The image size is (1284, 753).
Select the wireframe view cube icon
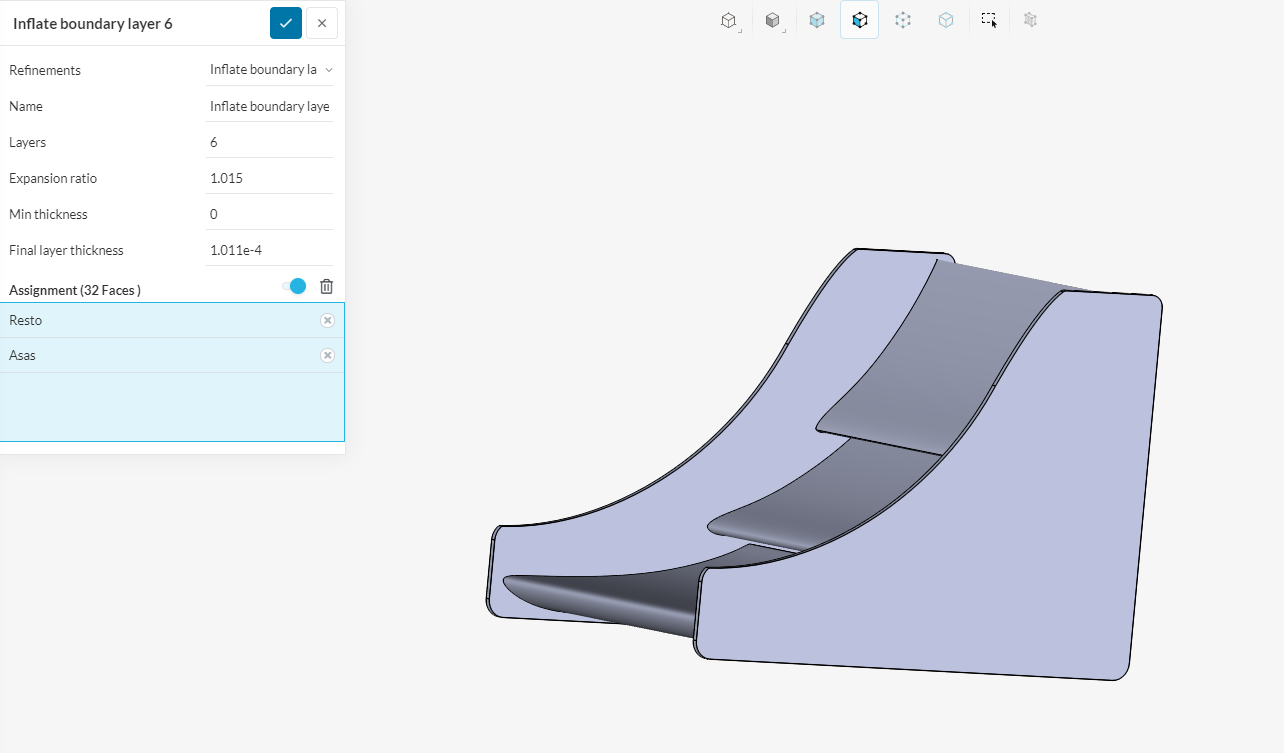728,20
